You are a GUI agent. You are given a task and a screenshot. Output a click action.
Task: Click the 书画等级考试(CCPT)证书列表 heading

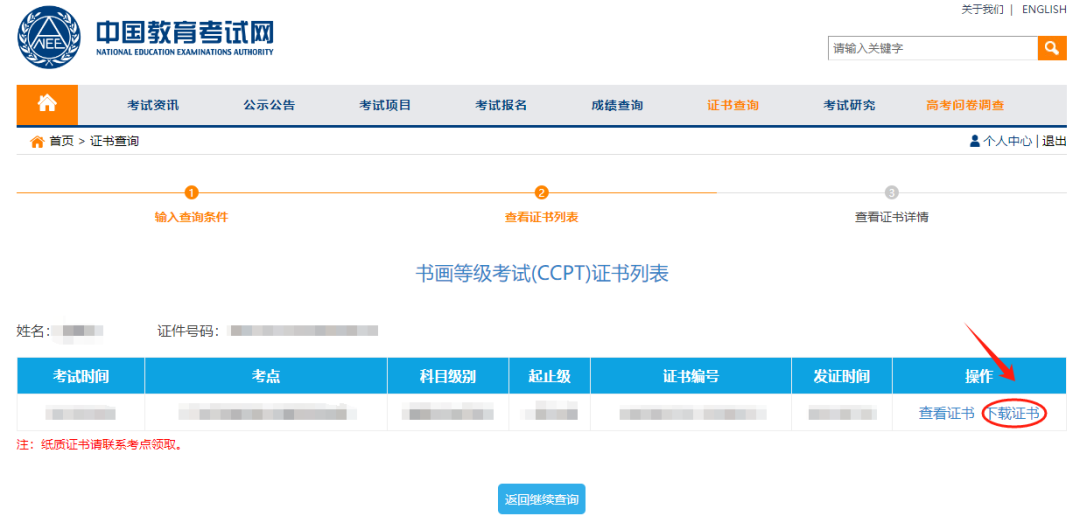pyautogui.click(x=542, y=274)
